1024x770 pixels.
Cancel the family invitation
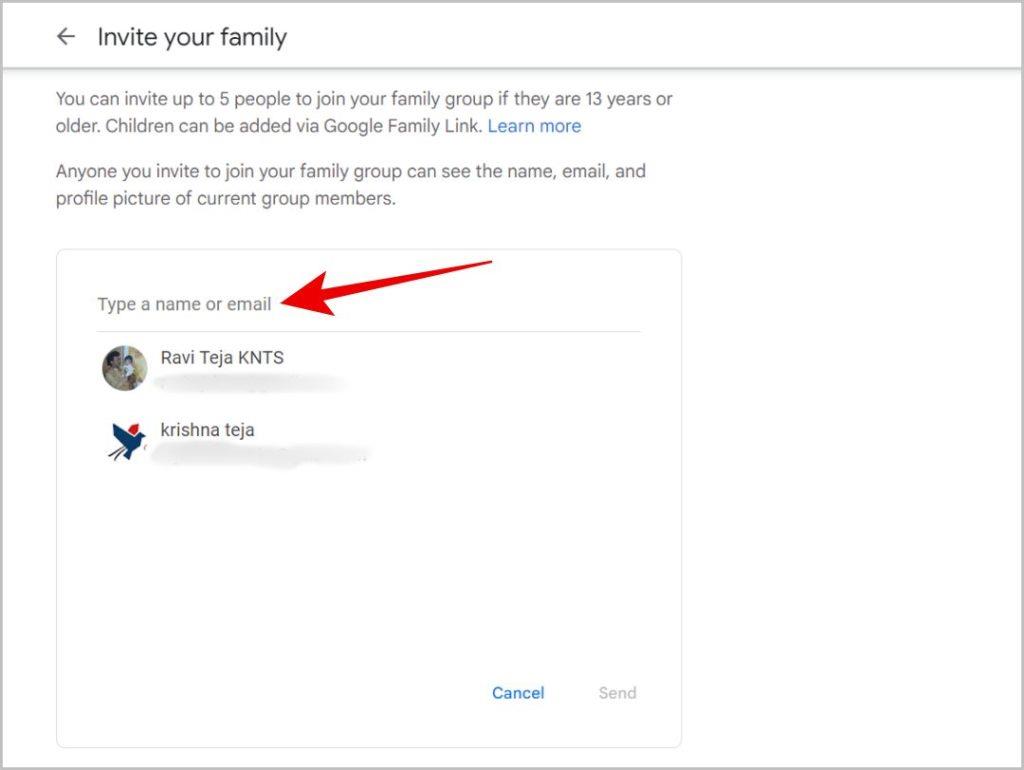pyautogui.click(x=518, y=693)
